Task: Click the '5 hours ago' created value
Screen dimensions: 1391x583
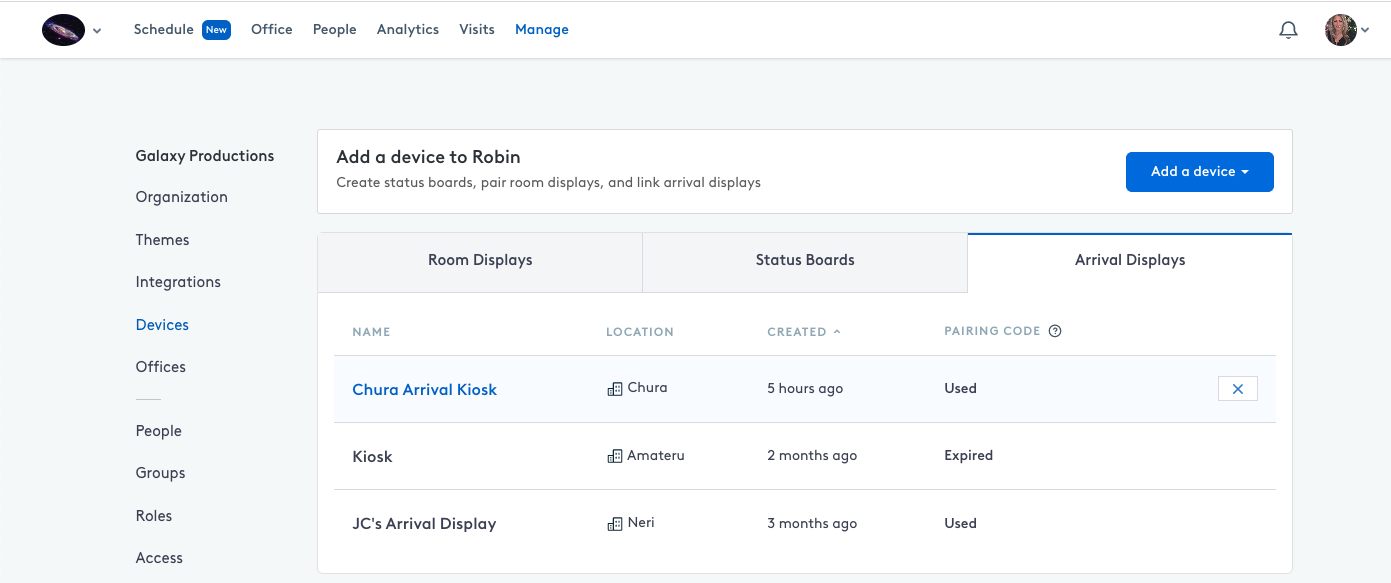Action: click(x=805, y=389)
